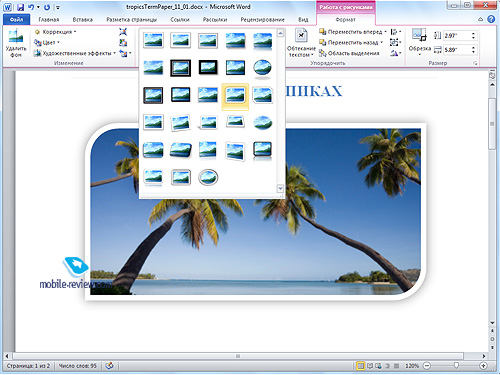Choose the thick black matte frame style
Viewport: 500px width, 375px height.
pos(208,68)
